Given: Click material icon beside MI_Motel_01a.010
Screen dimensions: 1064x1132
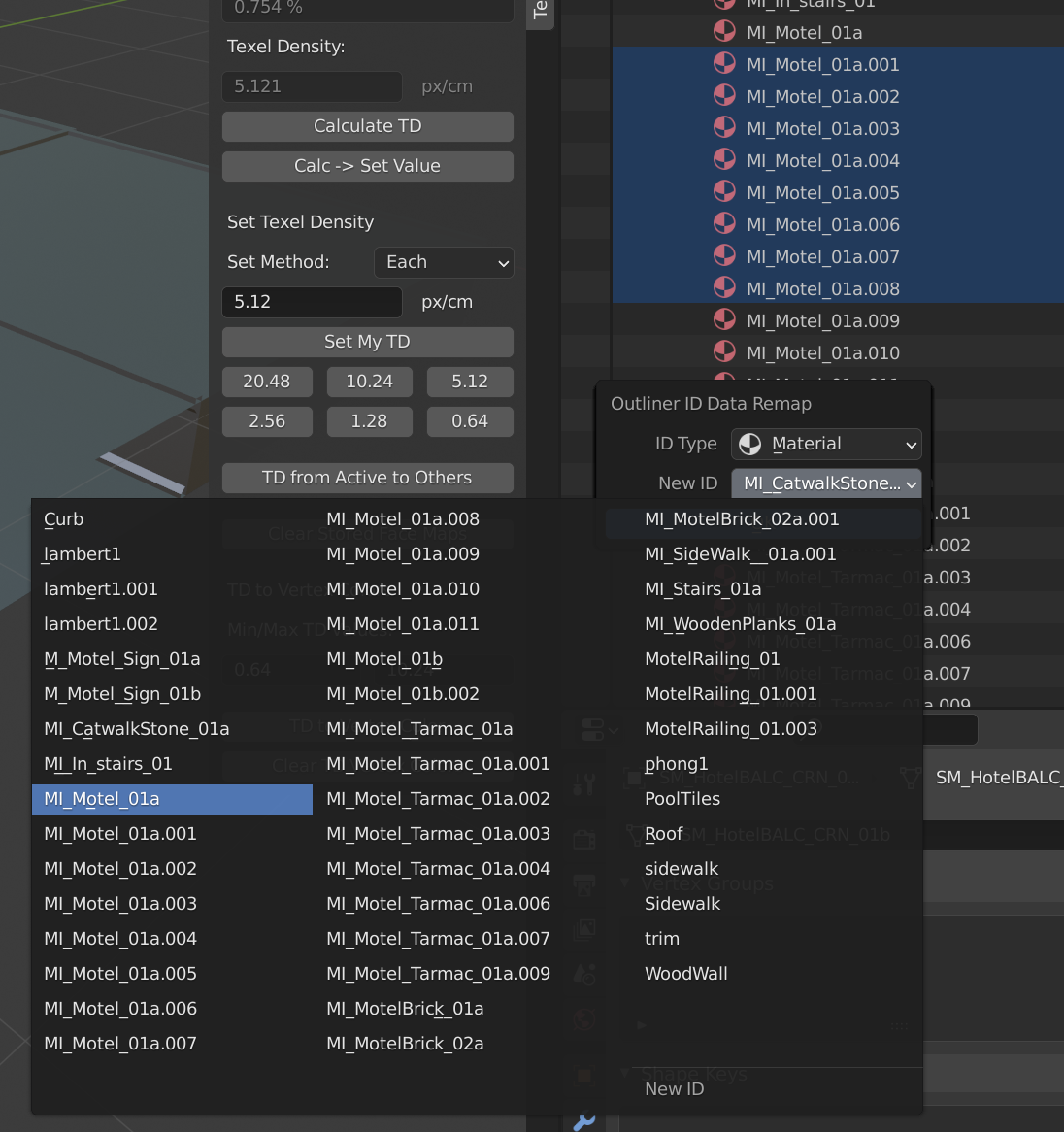Looking at the screenshot, I should click(724, 351).
